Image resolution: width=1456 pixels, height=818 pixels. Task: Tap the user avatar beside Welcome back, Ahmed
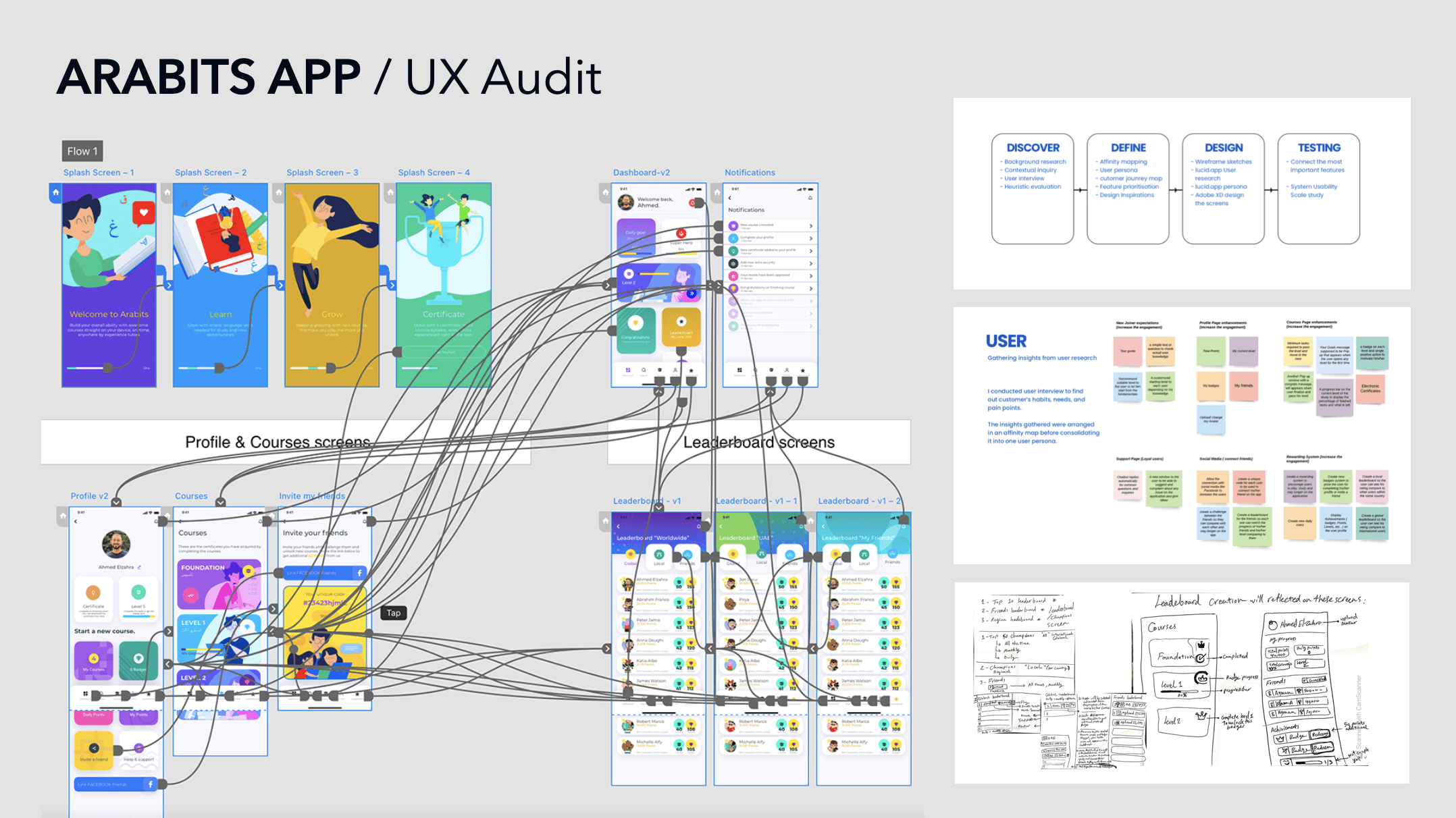626,202
